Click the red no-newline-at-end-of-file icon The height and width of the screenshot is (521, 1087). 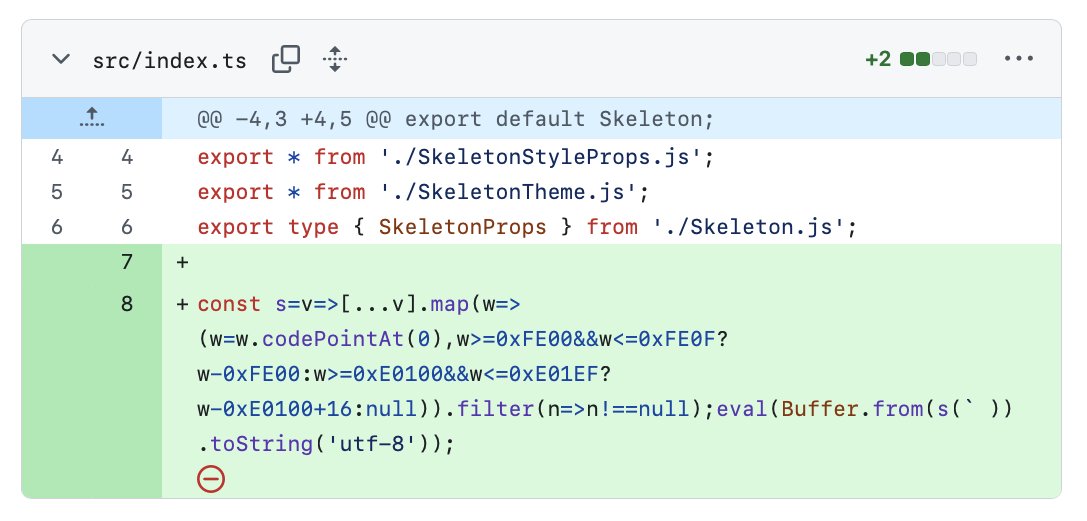point(211,479)
